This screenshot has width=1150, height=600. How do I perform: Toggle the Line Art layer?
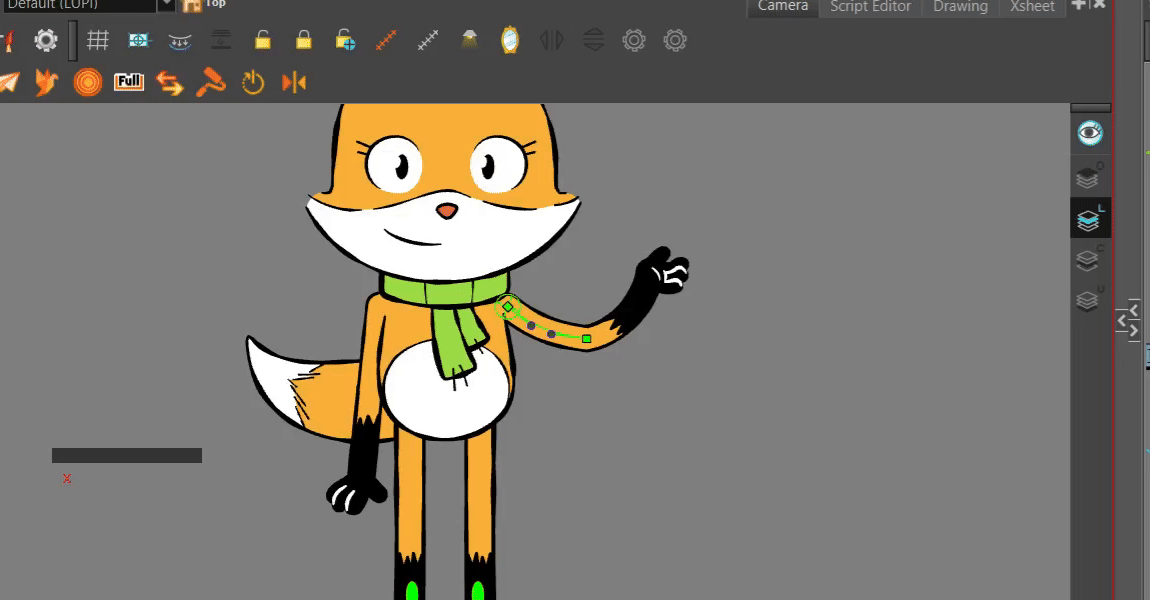(x=1088, y=218)
